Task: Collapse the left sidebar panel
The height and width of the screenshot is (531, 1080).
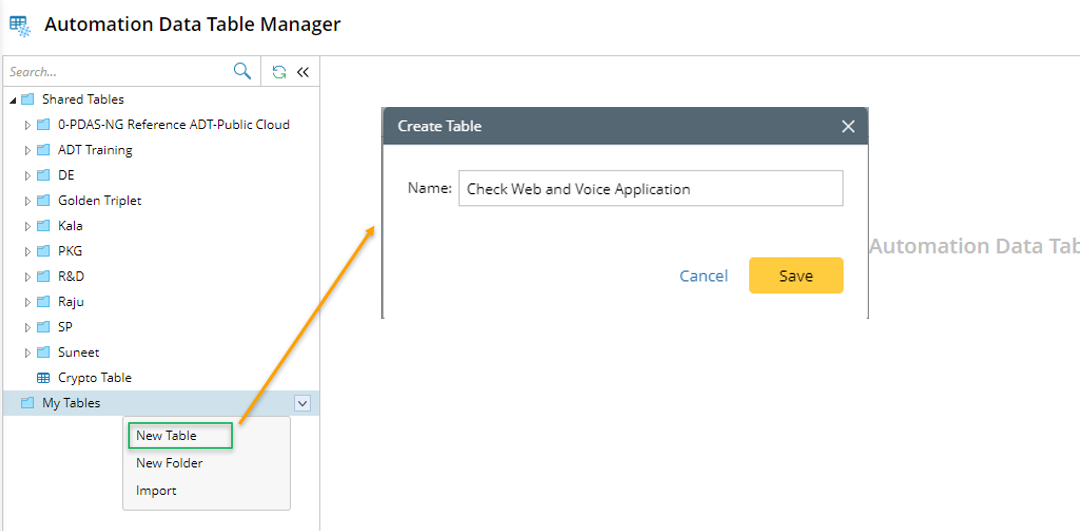Action: (303, 72)
